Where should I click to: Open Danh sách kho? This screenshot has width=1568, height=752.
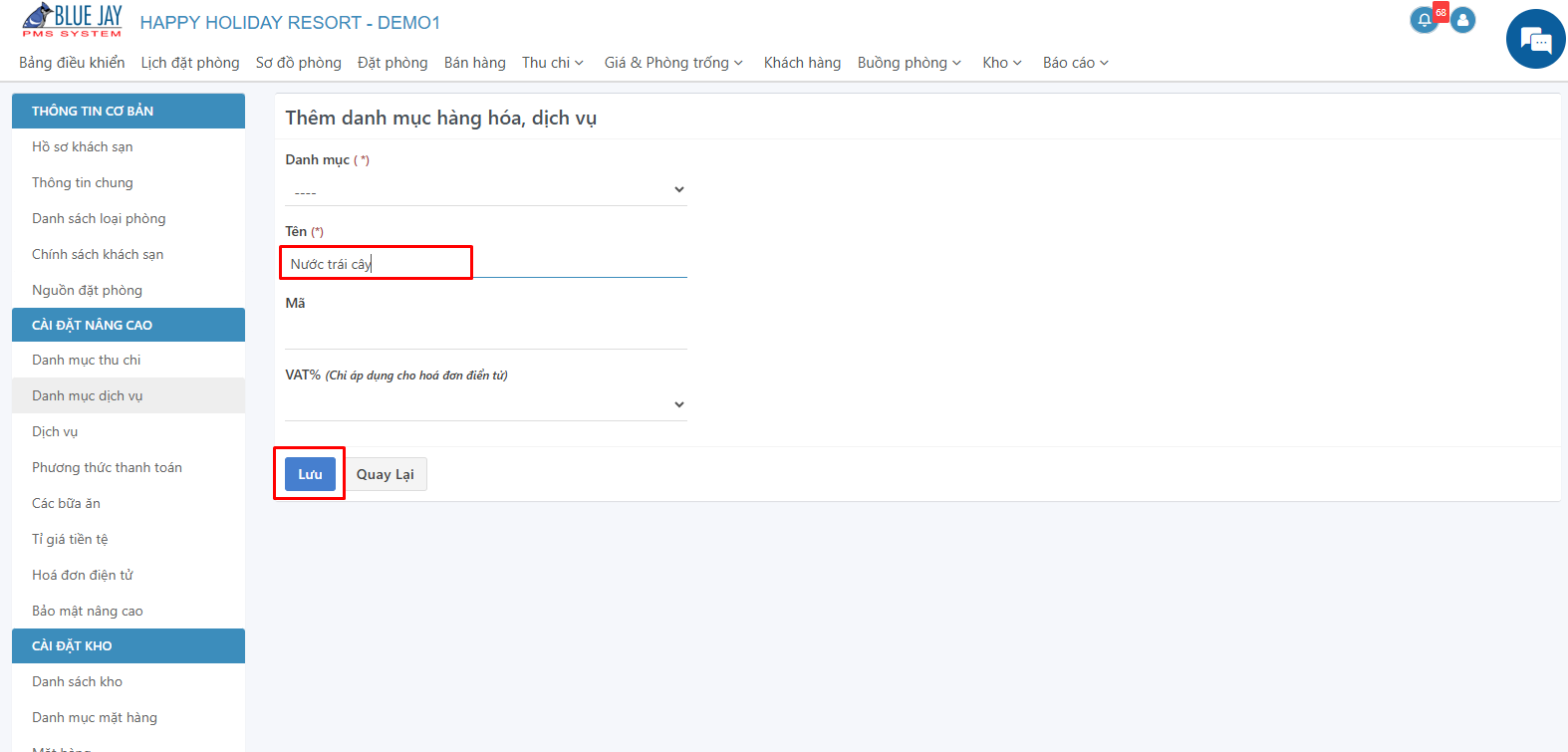129,681
